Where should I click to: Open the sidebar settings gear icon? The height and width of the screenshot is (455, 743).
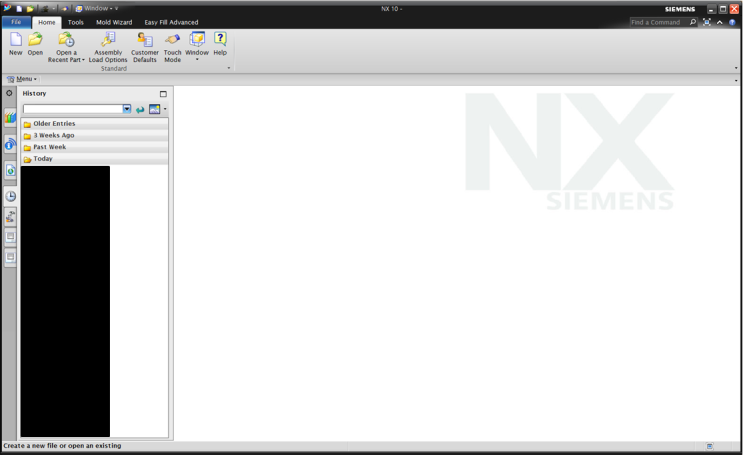pos(9,93)
